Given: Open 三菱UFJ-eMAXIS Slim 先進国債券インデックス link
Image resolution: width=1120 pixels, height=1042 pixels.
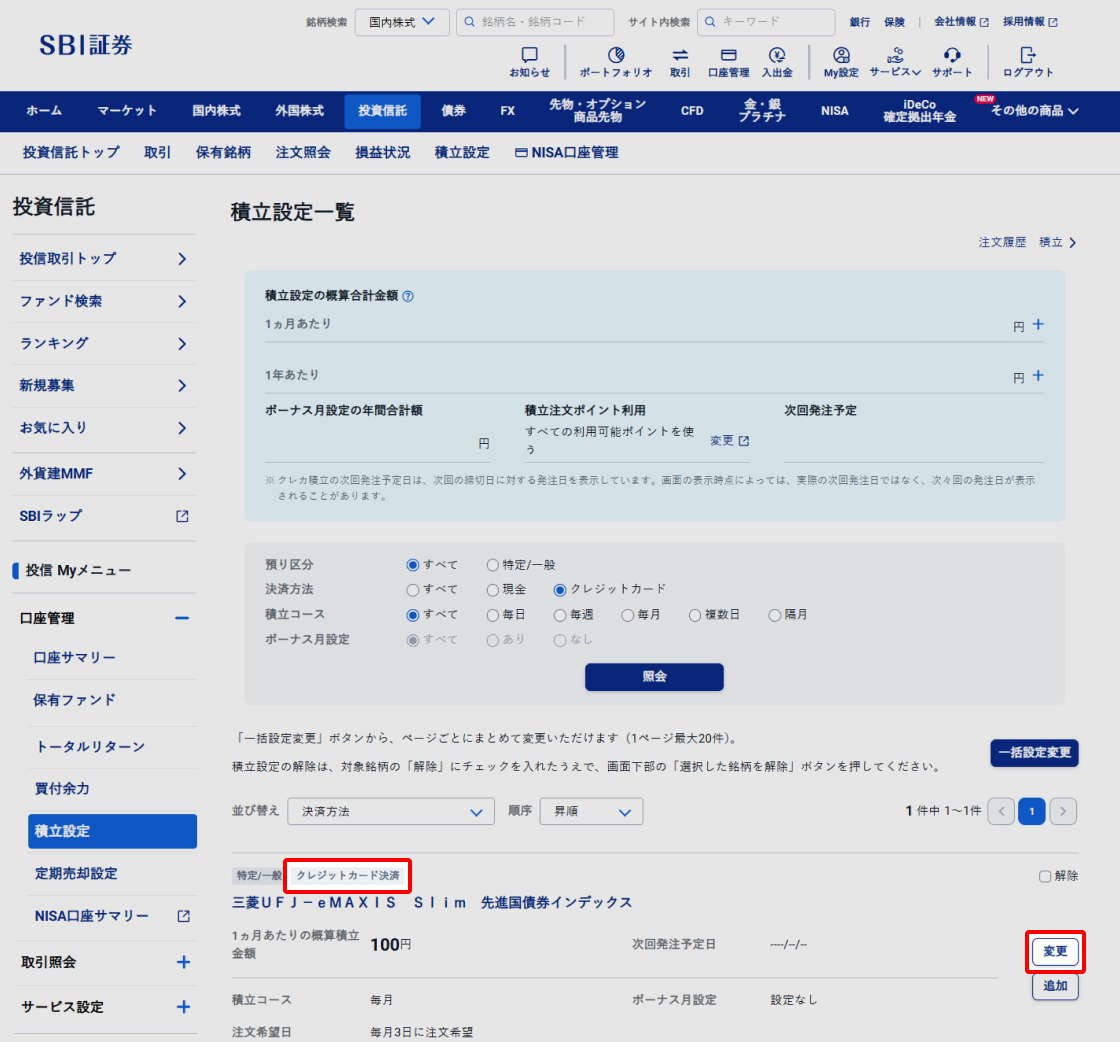Looking at the screenshot, I should (432, 903).
